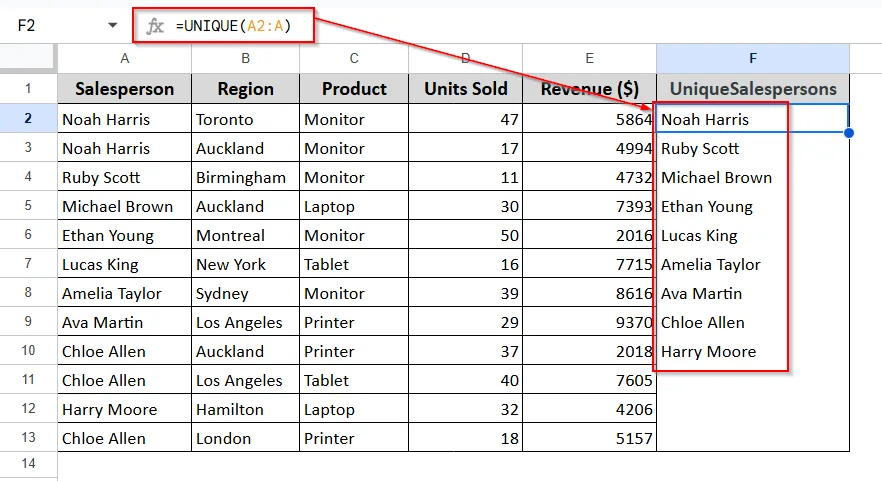Click the London region cell
The height and width of the screenshot is (481, 882).
(x=245, y=438)
